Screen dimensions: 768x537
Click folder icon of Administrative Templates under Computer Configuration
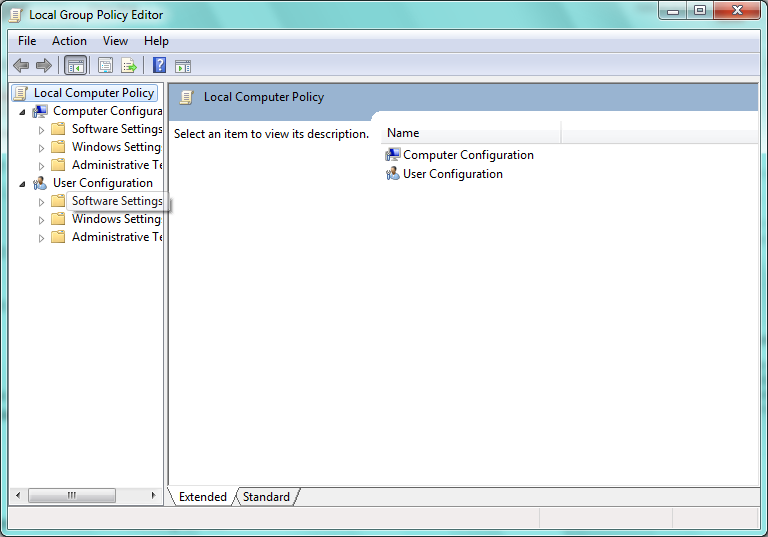pyautogui.click(x=58, y=165)
